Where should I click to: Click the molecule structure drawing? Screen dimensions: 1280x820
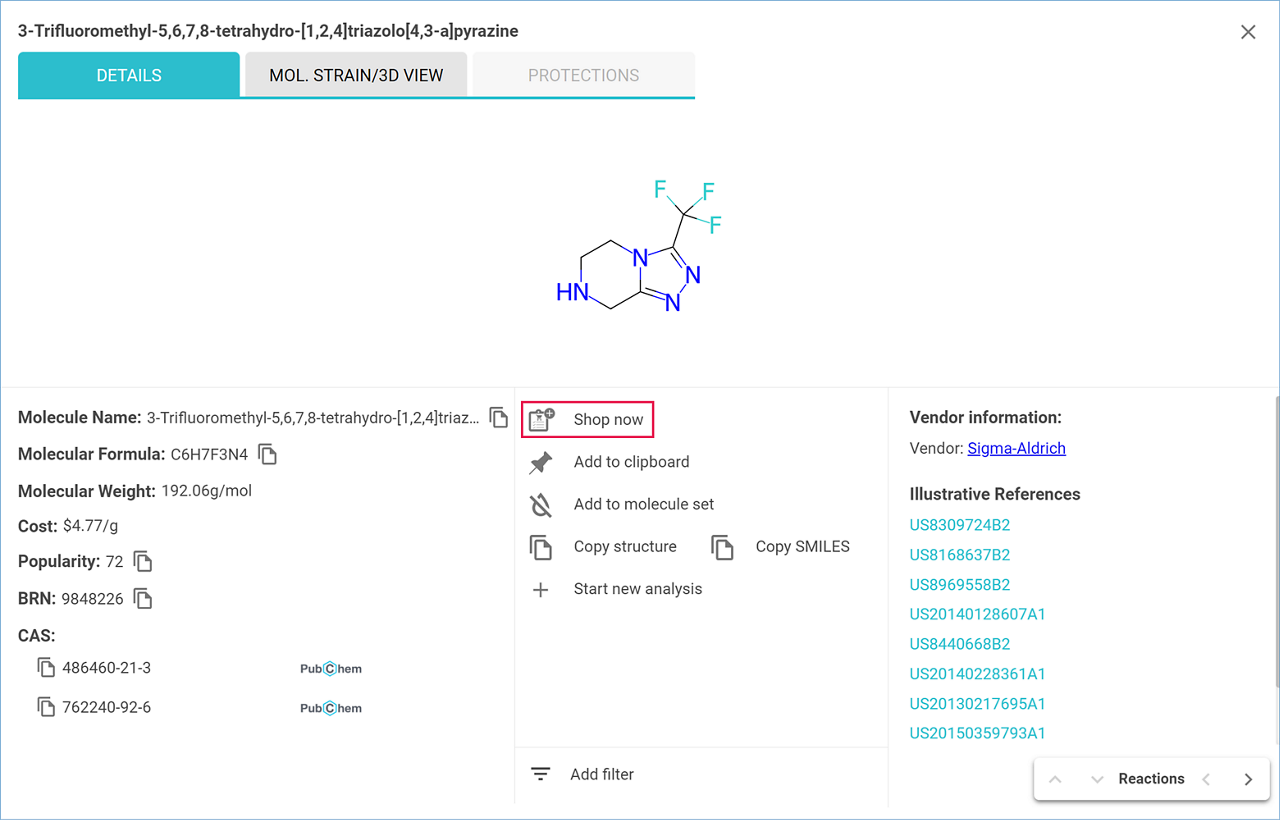[x=639, y=245]
